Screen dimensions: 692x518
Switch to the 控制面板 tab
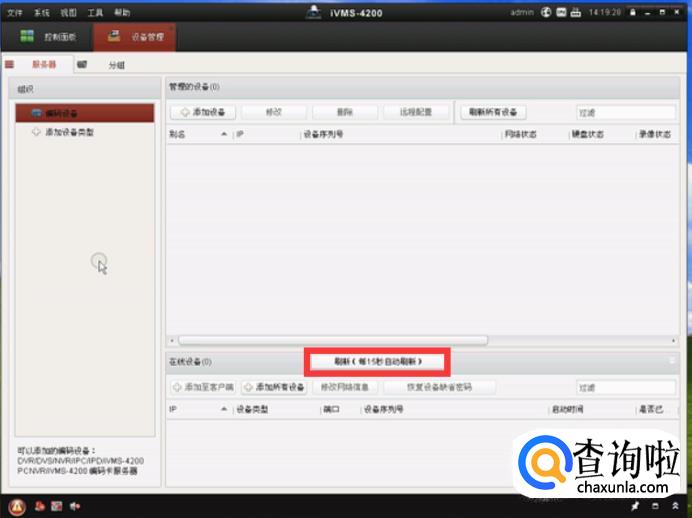[x=47, y=37]
